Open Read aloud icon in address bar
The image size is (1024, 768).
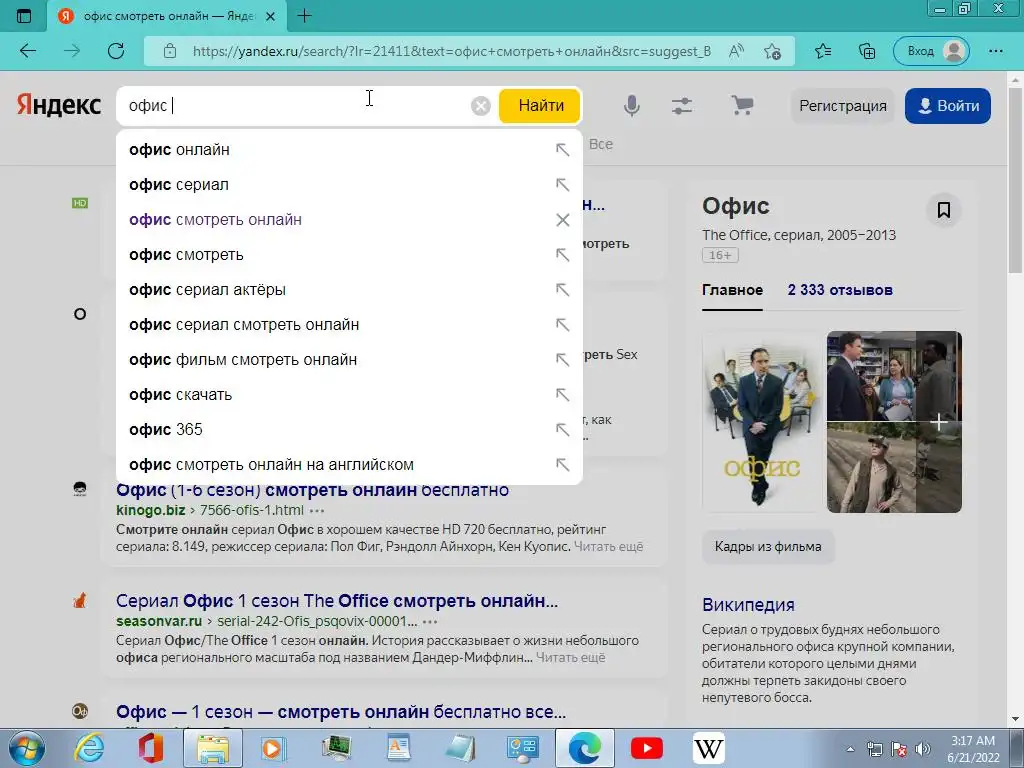pyautogui.click(x=736, y=51)
